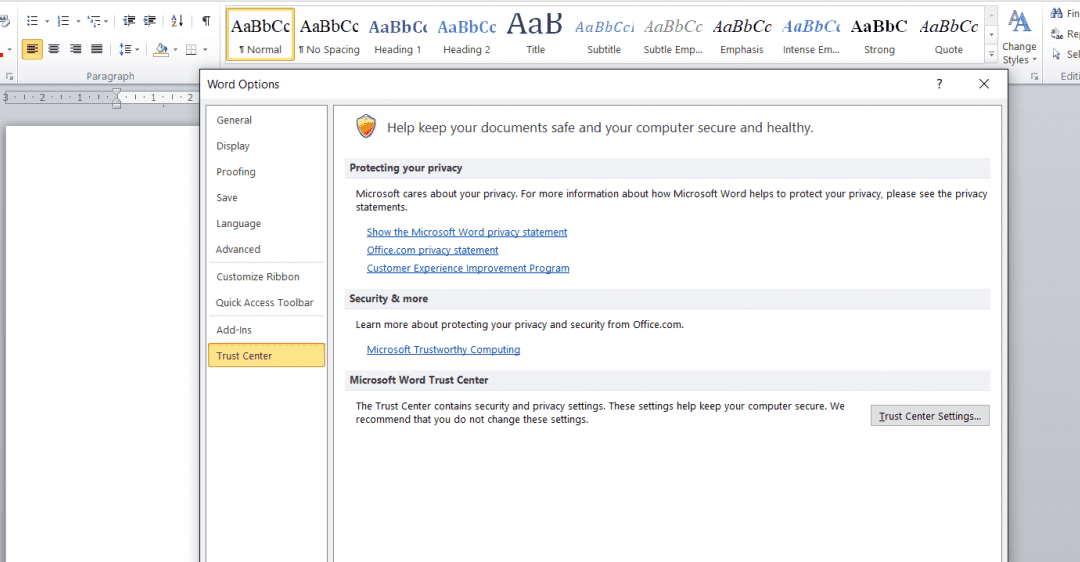Screen dimensions: 1080x562
Task: Decrease the paragraph indent
Action: (129, 21)
